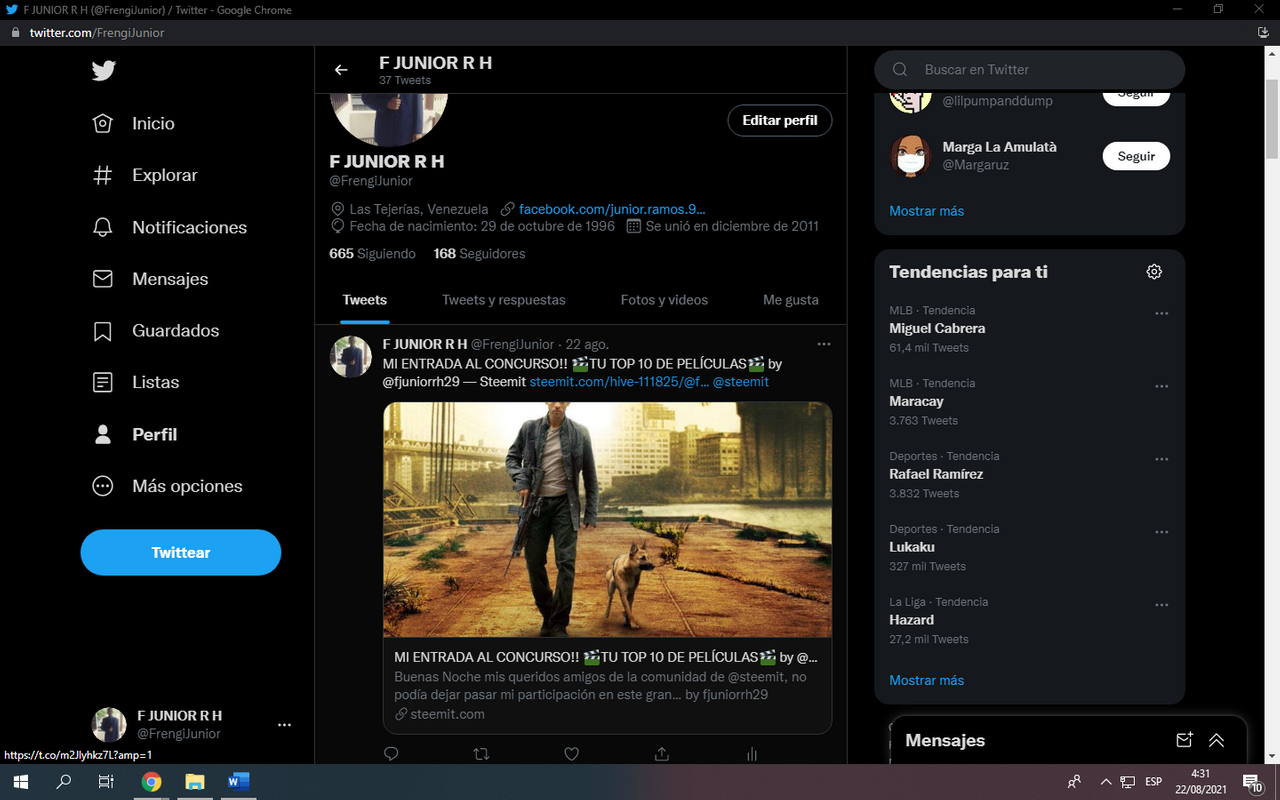Open options for Hazard trend
The image size is (1280, 800).
(1161, 605)
